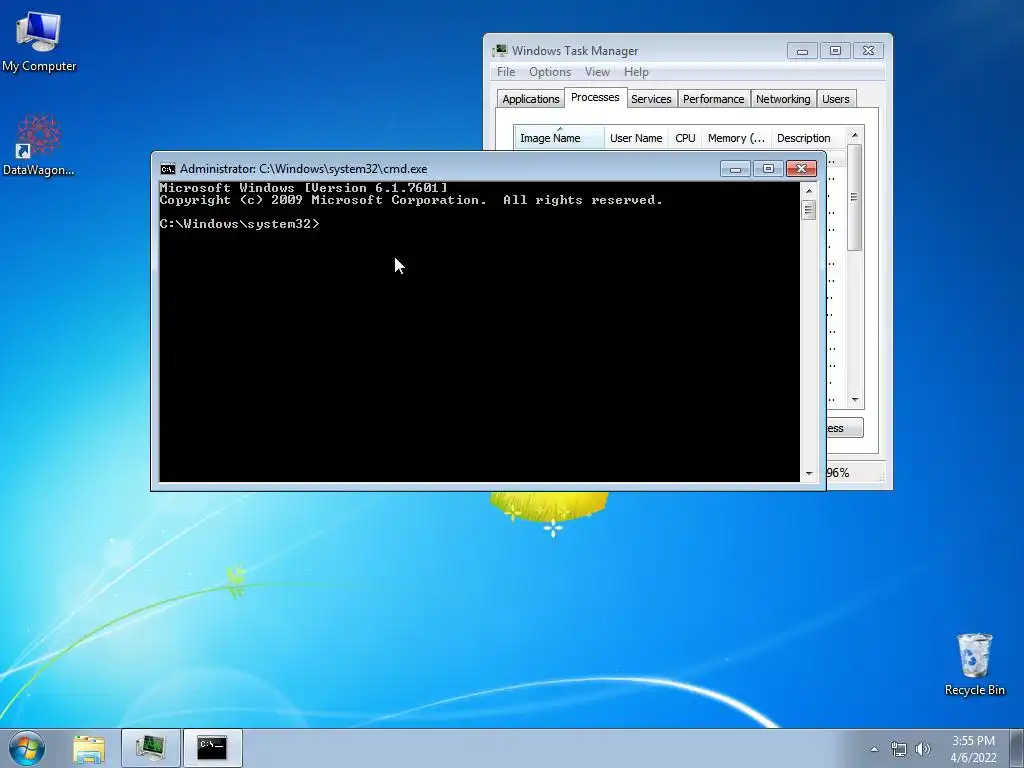This screenshot has height=768, width=1024.
Task: Click cmd window scrollbar up arrow
Action: 809,191
